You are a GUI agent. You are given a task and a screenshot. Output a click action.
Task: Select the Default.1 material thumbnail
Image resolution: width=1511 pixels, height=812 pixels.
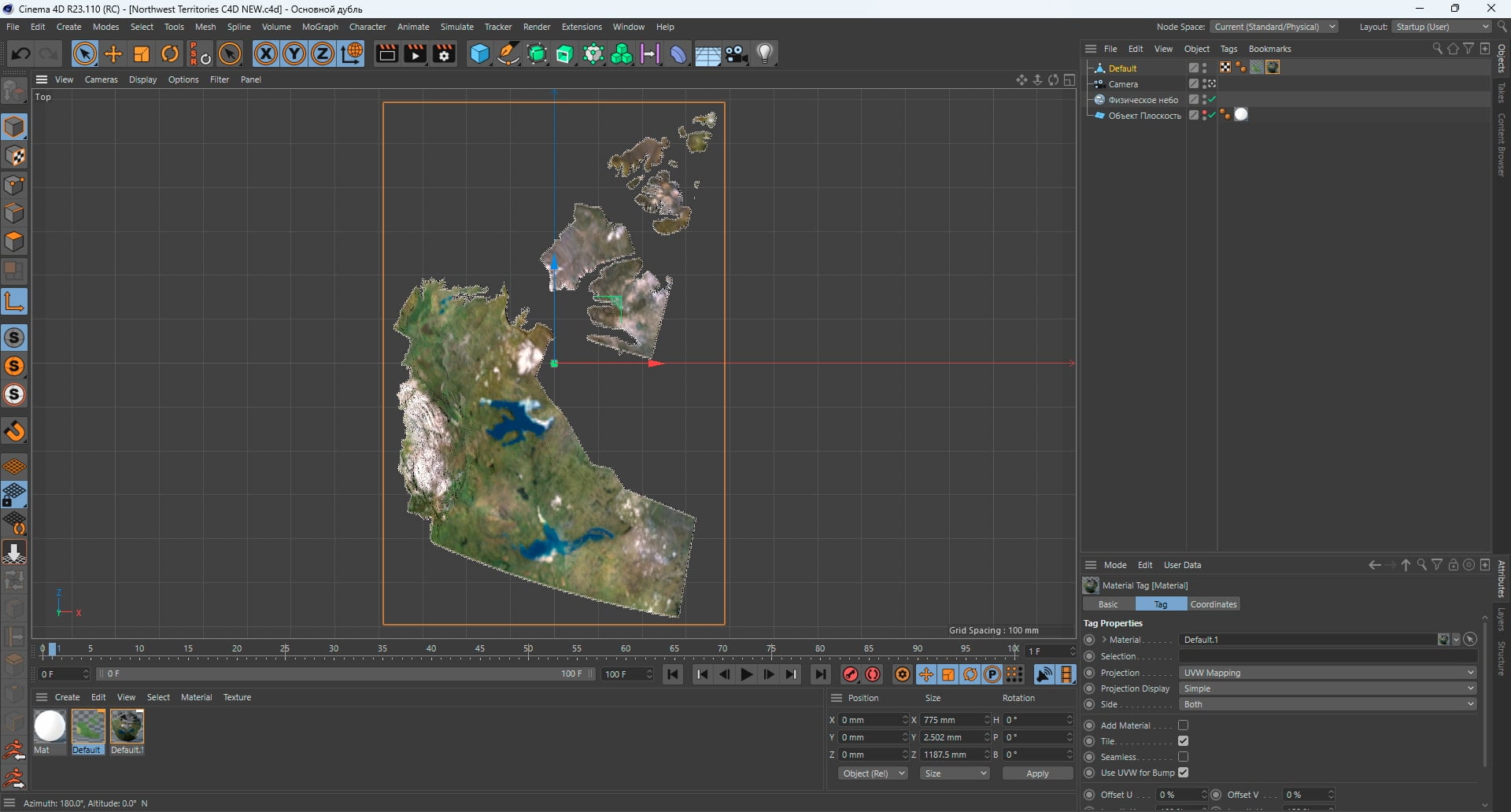127,727
